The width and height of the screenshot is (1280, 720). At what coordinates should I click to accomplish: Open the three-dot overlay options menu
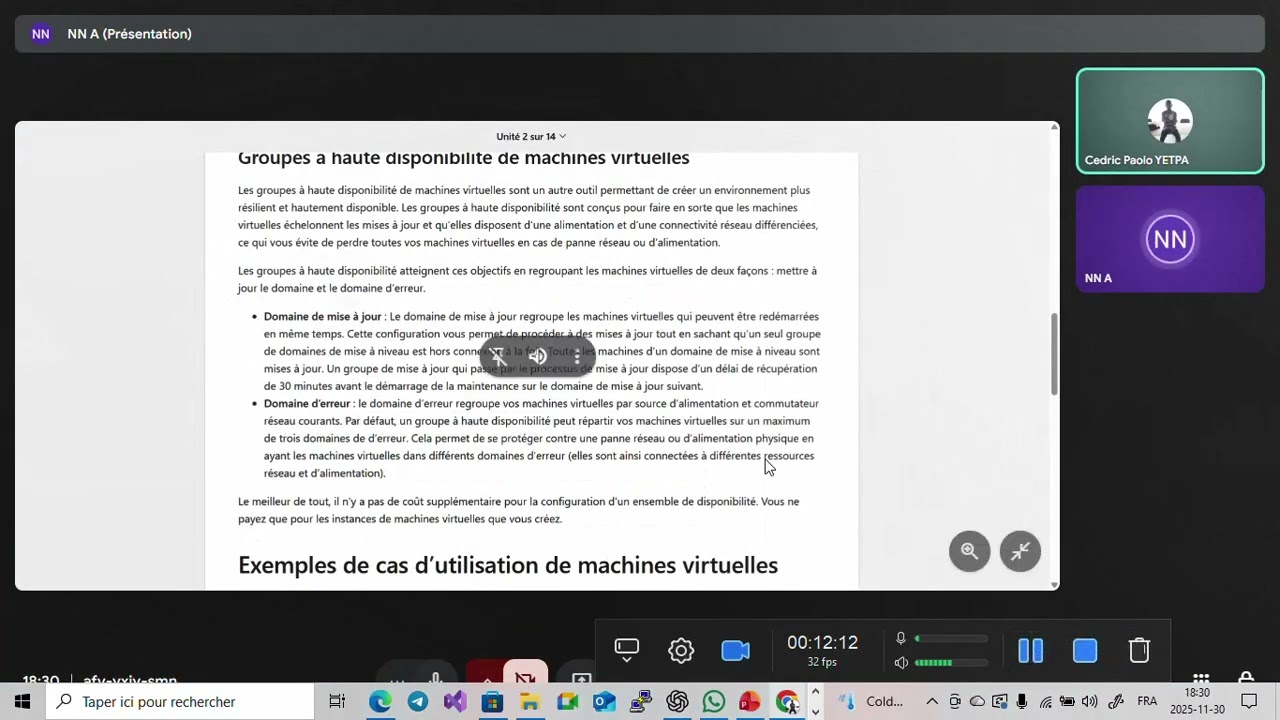(x=577, y=356)
